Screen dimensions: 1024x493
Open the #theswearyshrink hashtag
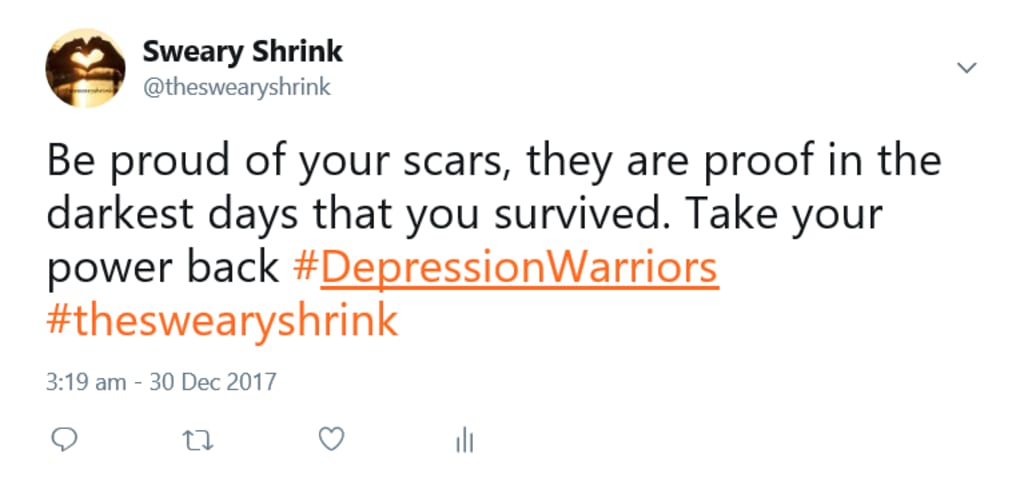coord(222,321)
